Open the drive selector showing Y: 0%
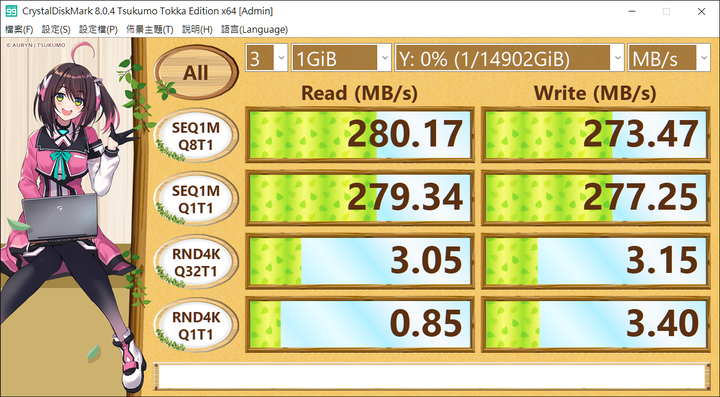 [x=509, y=58]
